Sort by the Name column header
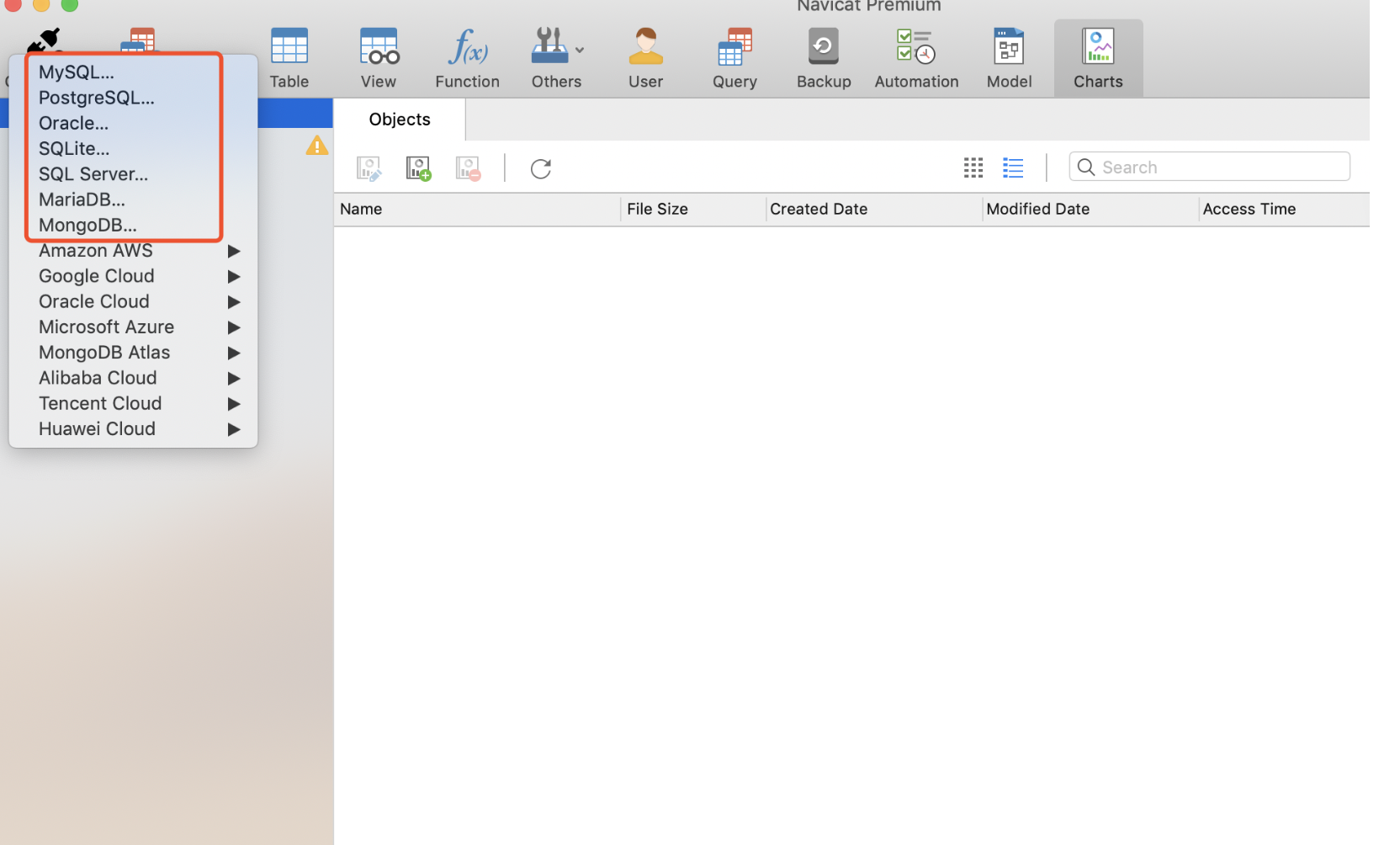The height and width of the screenshot is (845, 1400). pyautogui.click(x=477, y=210)
